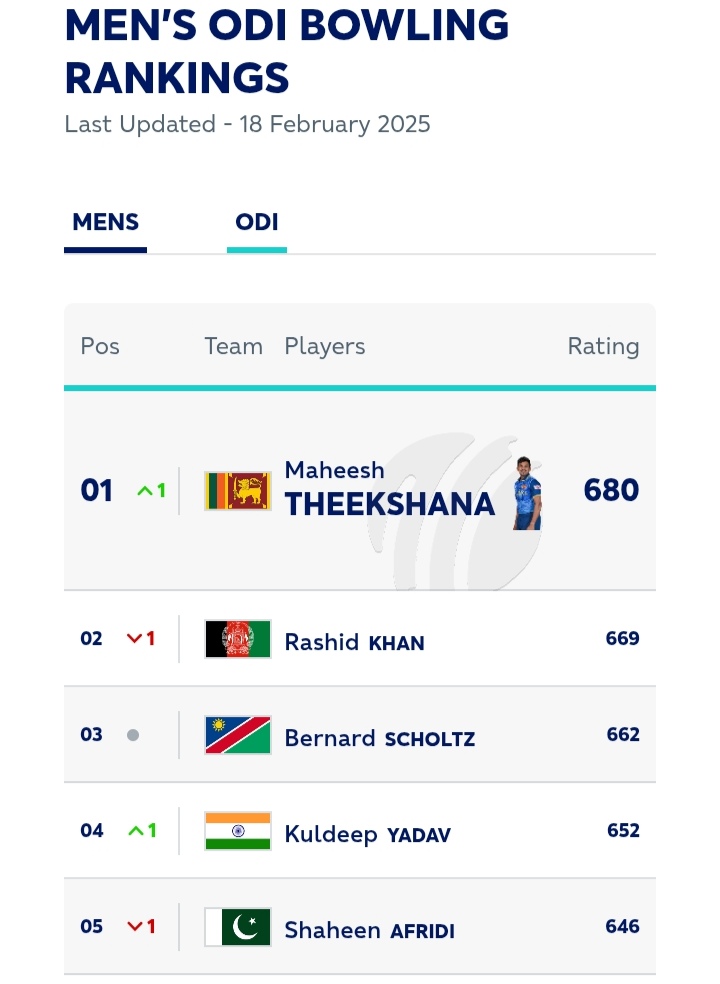Open Bernard Scholtz's player profile
The height and width of the screenshot is (984, 720).
point(379,738)
